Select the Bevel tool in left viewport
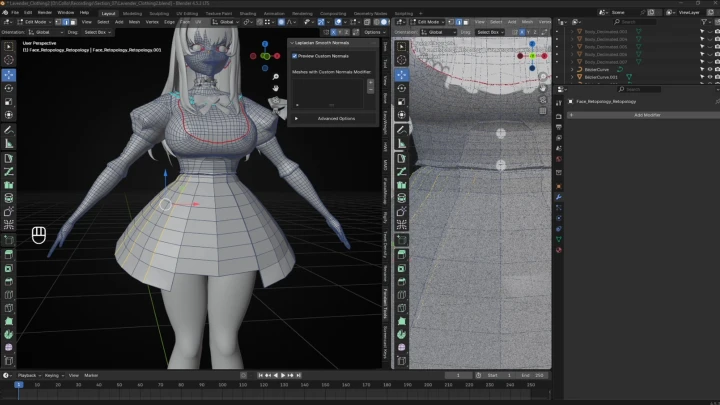 click(x=9, y=281)
